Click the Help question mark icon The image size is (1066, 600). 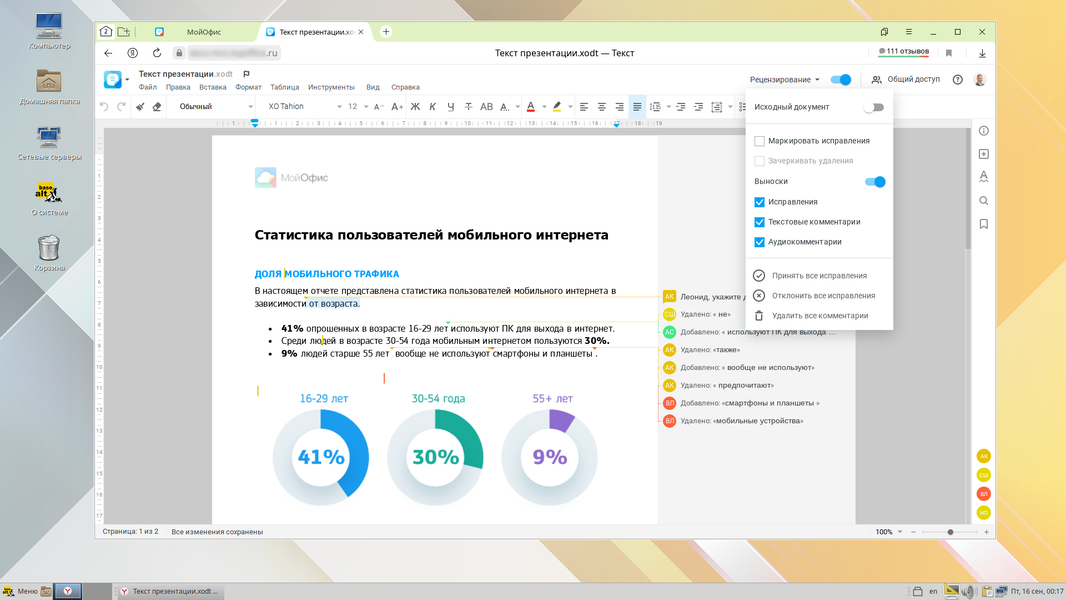957,80
